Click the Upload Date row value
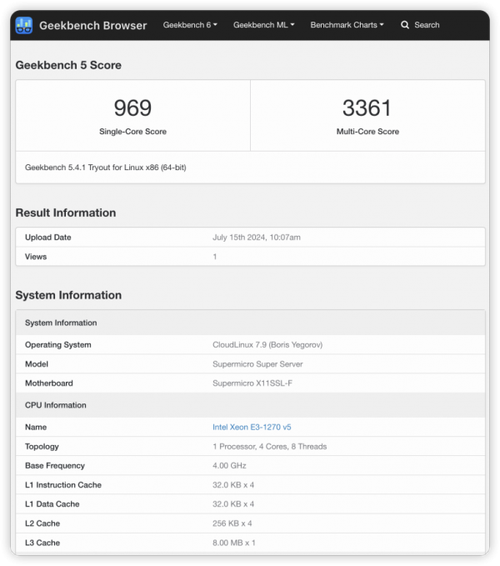Screen dimensions: 500x566 256,237
